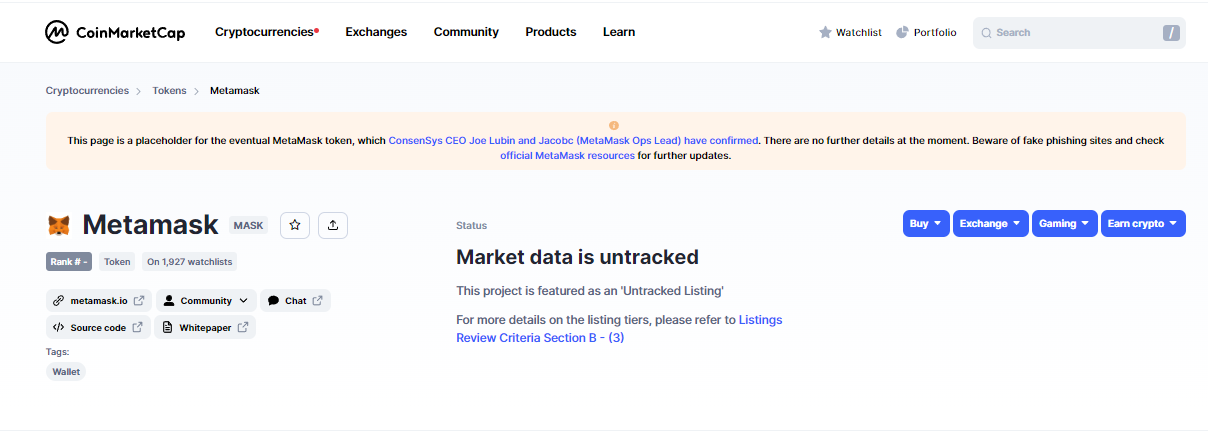
Task: Open the Whitepaper document link
Action: coord(205,327)
